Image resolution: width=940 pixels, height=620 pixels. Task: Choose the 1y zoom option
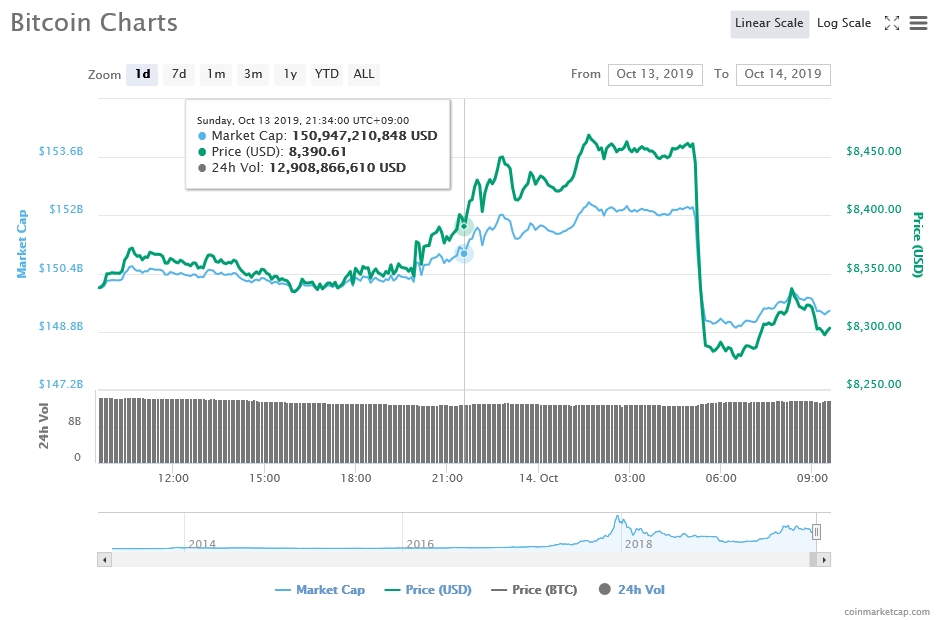(x=290, y=74)
